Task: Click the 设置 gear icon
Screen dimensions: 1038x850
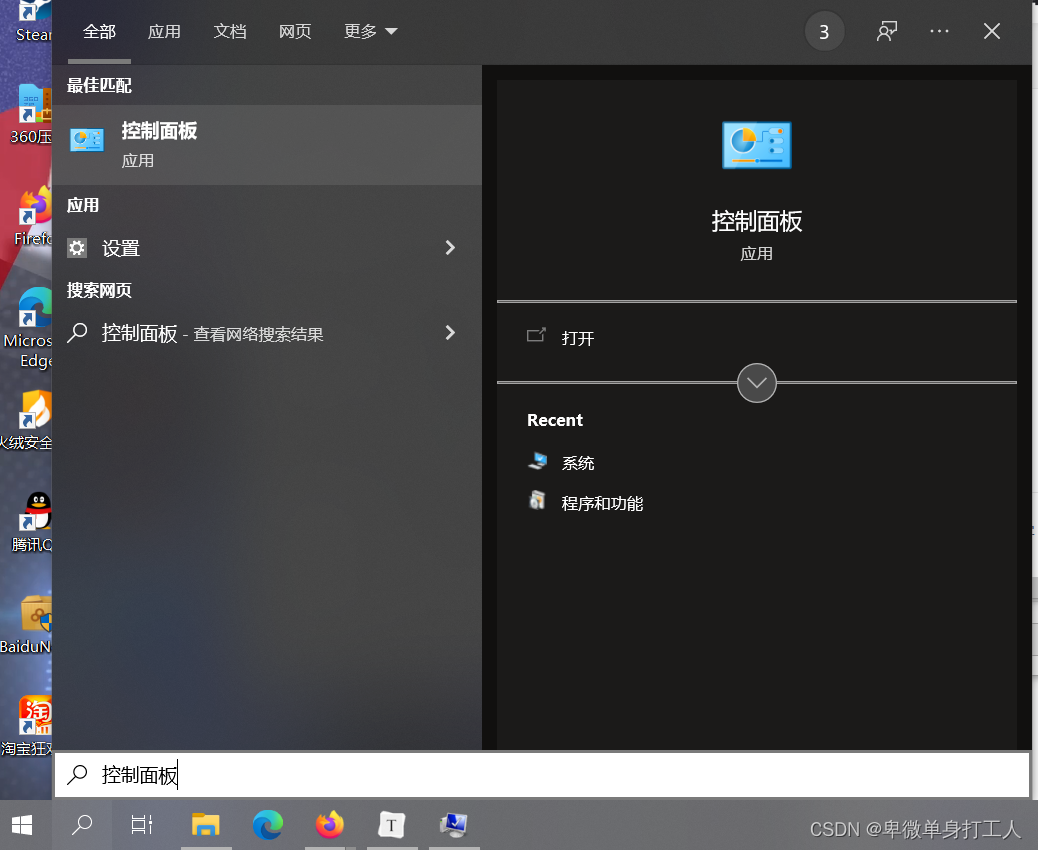Action: tap(77, 248)
